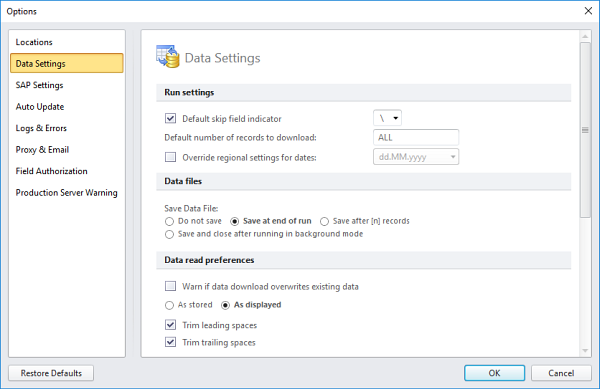Select the As stored radio option
This screenshot has width=600, height=389.
[x=169, y=305]
